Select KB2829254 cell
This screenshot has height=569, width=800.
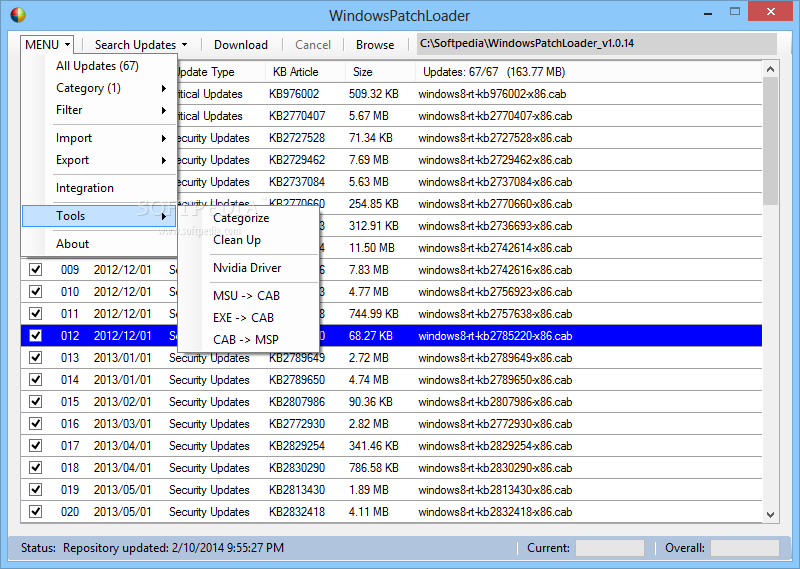point(297,446)
